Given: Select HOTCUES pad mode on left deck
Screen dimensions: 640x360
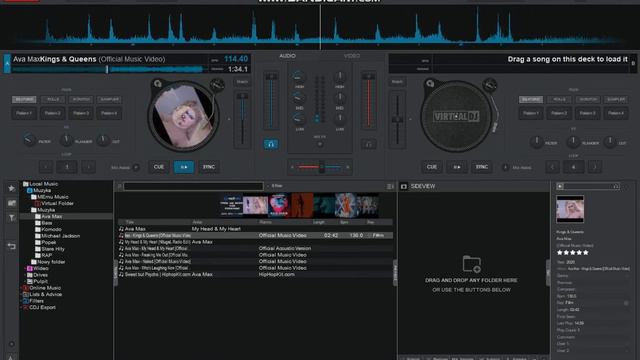Looking at the screenshot, I should click(x=24, y=99).
